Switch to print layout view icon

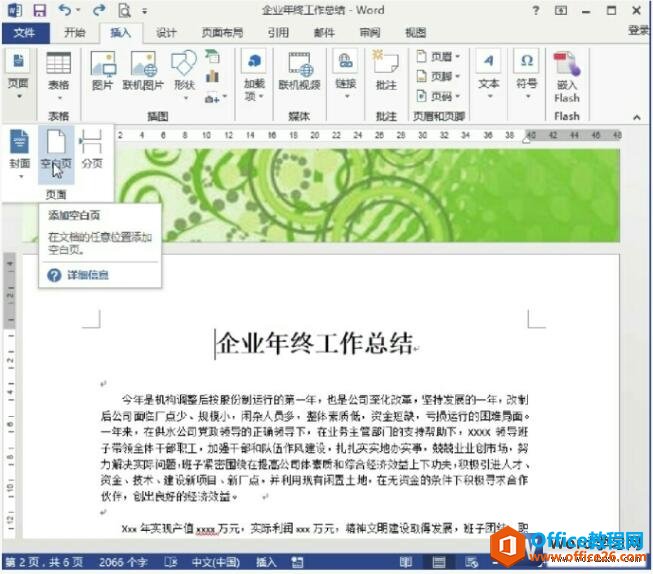click(x=439, y=562)
